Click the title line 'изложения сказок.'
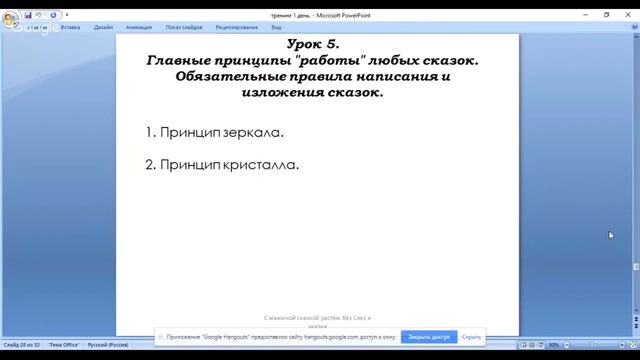Viewport: 640px width, 360px height. tap(313, 92)
